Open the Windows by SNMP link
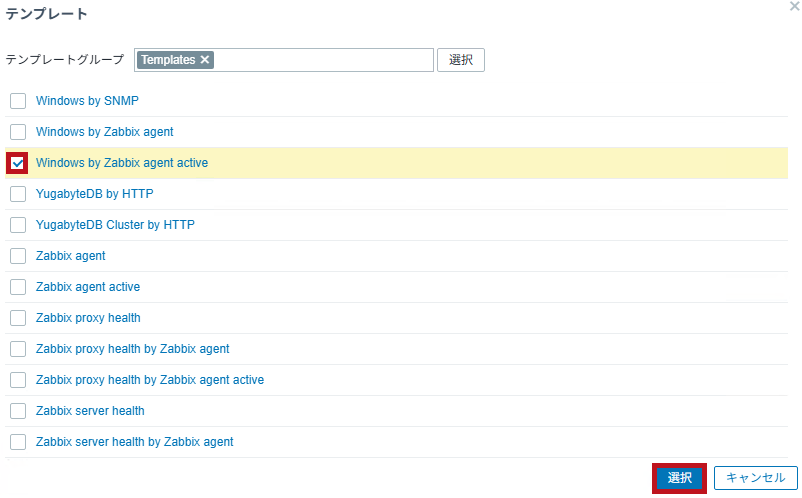This screenshot has height=498, width=802. [x=87, y=101]
